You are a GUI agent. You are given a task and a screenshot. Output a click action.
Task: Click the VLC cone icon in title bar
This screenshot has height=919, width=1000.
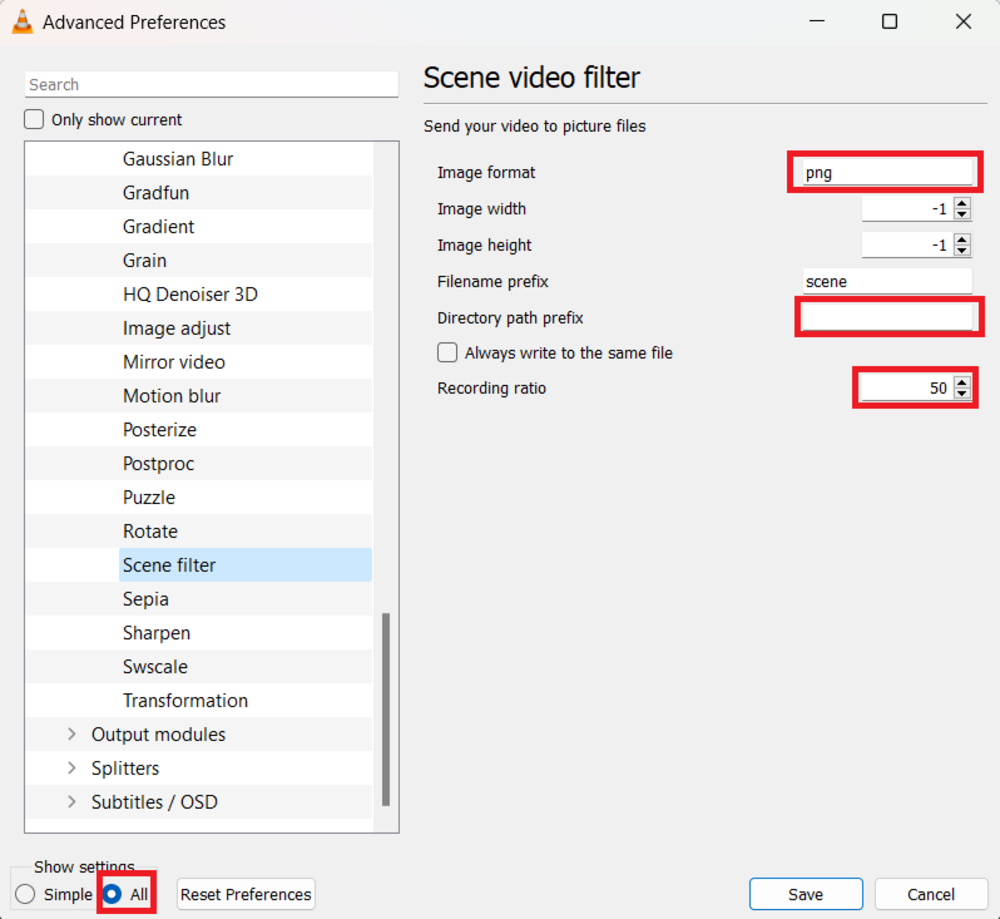click(x=22, y=22)
